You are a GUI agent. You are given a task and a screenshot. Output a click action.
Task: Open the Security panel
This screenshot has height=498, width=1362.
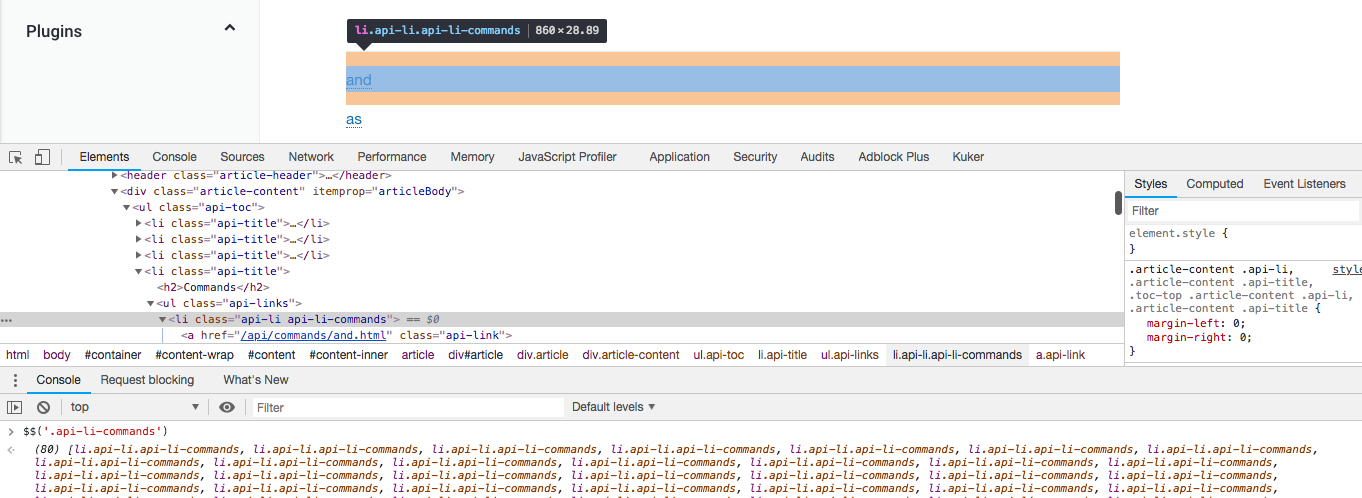(x=755, y=157)
